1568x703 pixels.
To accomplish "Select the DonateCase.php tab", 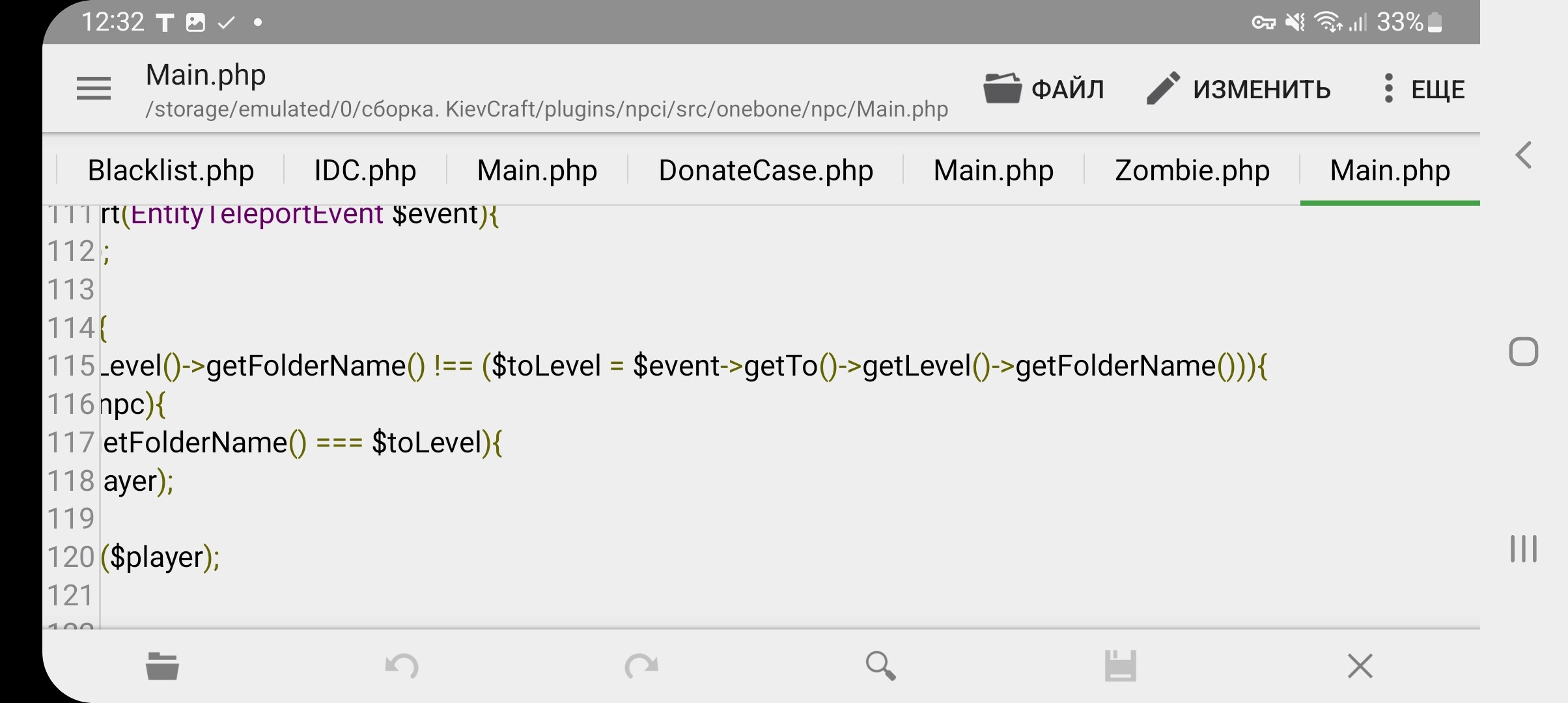I will pyautogui.click(x=766, y=171).
